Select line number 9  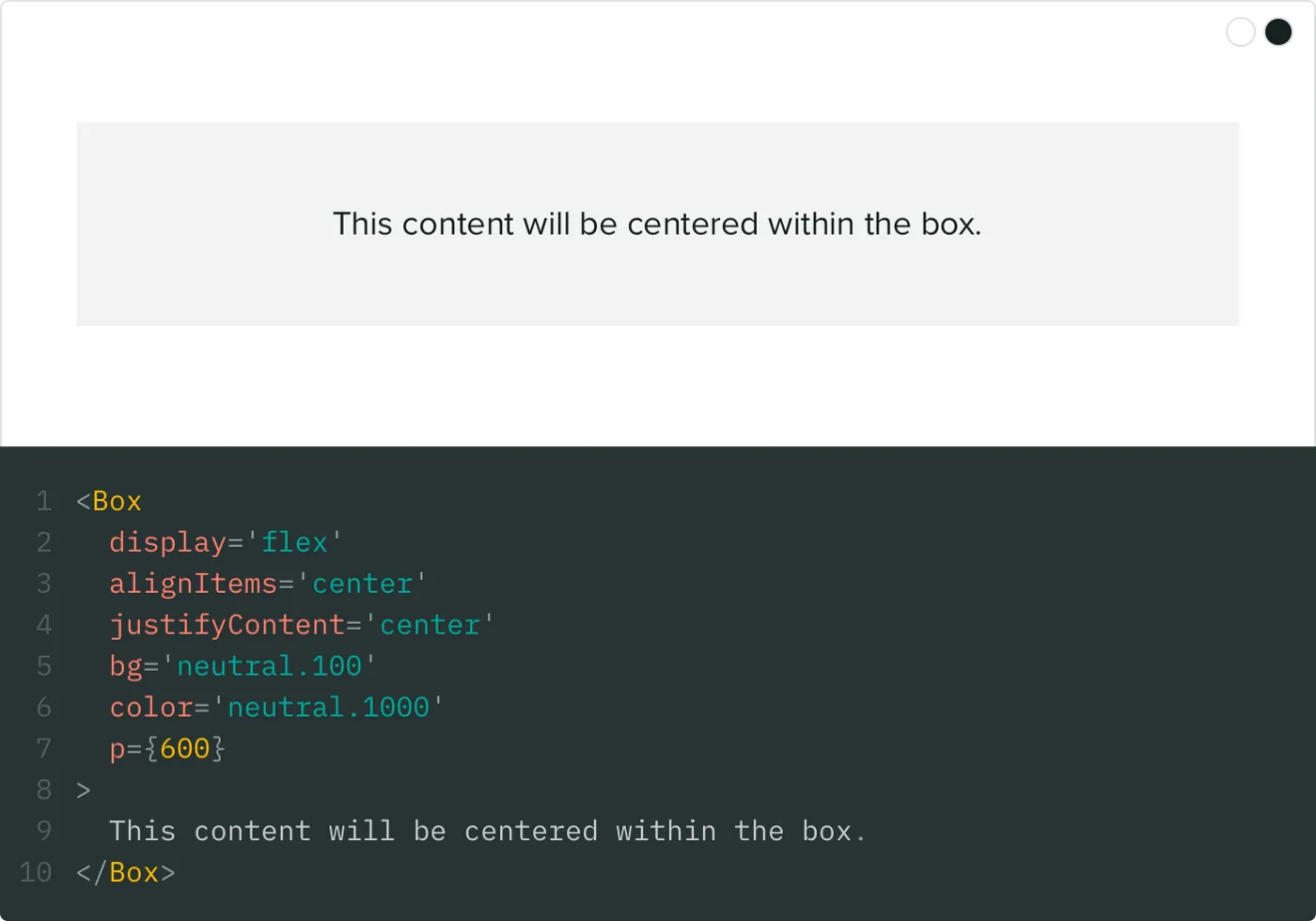pyautogui.click(x=43, y=831)
